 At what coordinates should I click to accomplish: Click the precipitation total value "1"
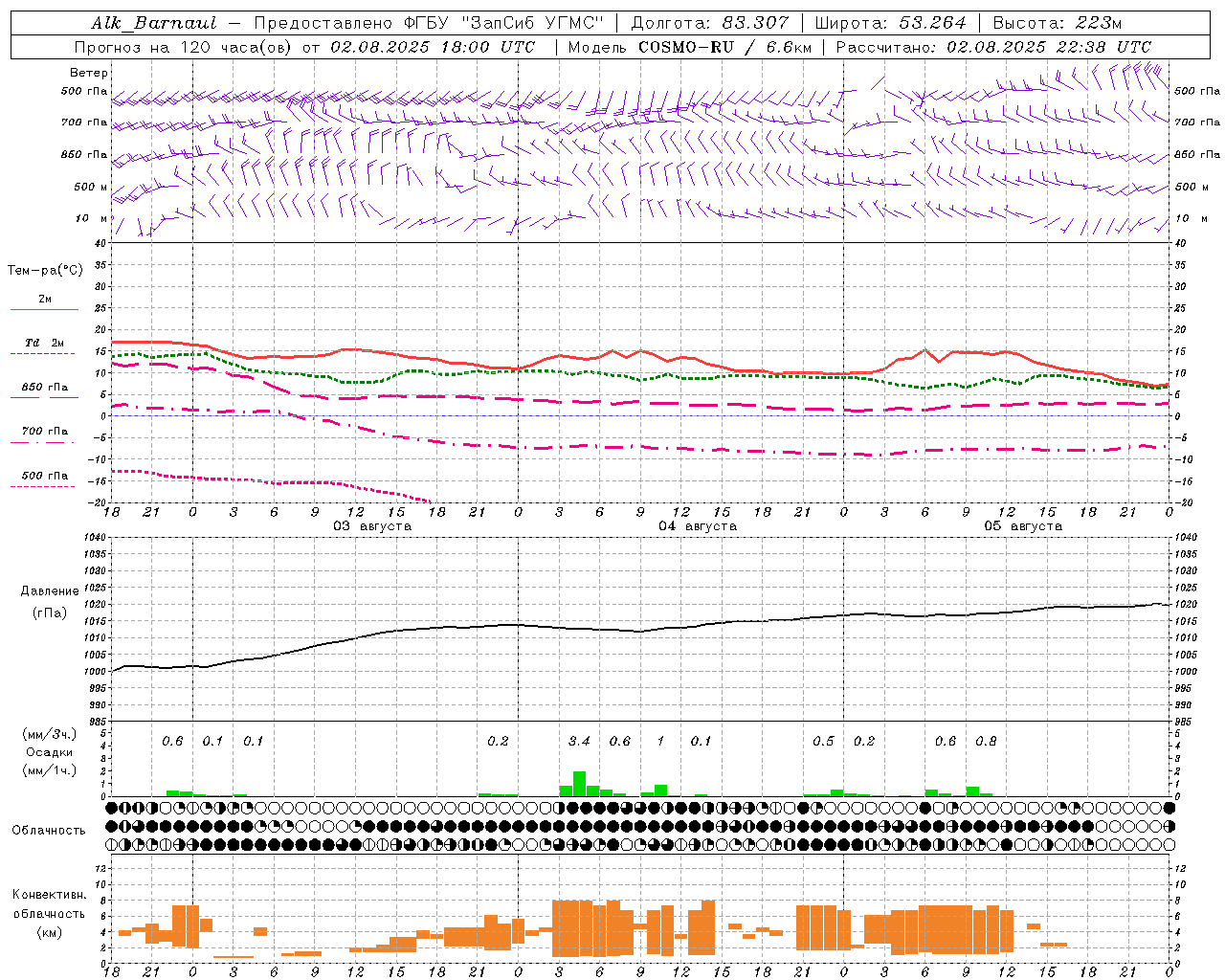(x=660, y=741)
